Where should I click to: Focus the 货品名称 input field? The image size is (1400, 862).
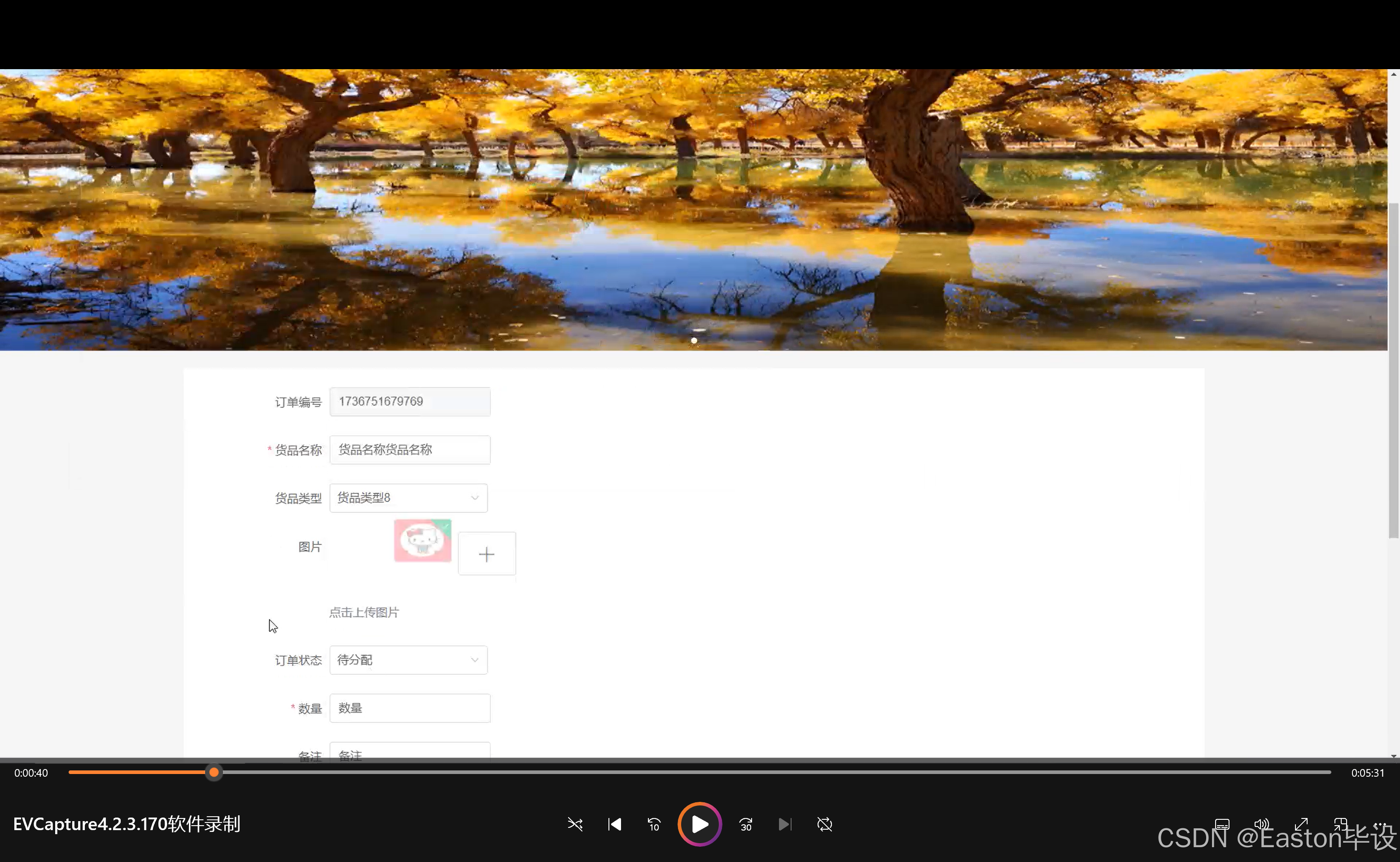coord(410,450)
